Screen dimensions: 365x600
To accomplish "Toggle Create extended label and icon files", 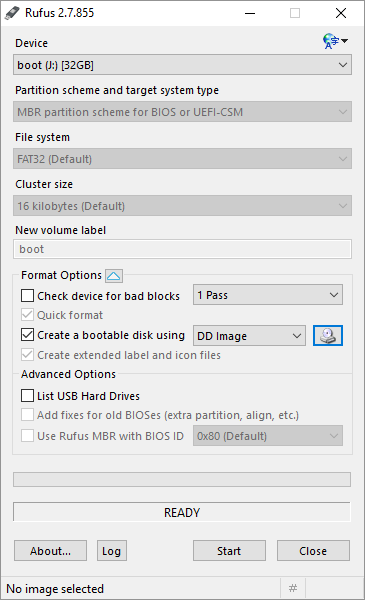I will 28,355.
